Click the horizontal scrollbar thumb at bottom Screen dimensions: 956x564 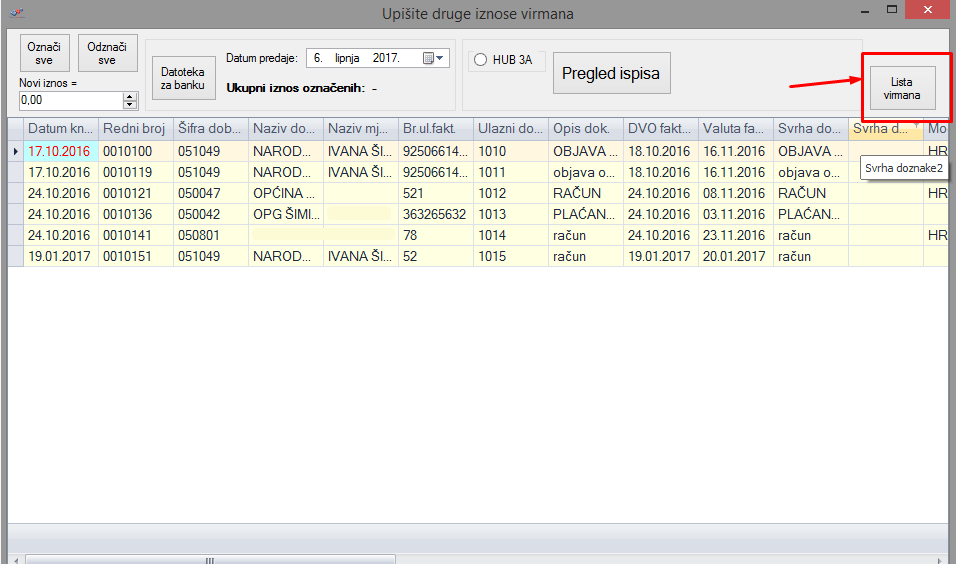click(x=209, y=559)
